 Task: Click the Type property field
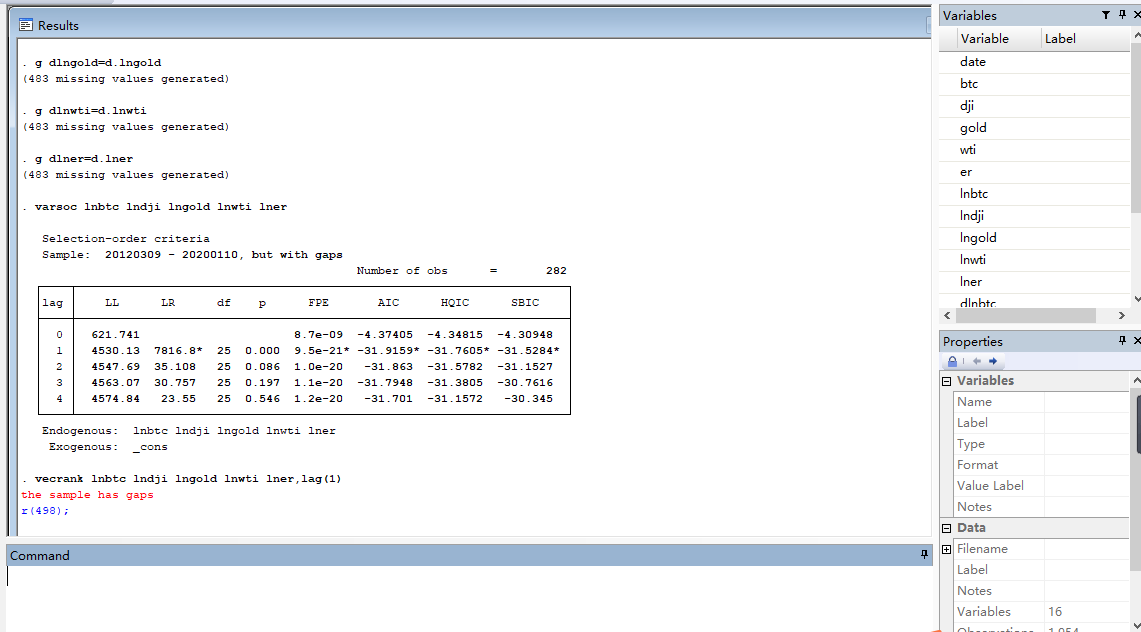pyautogui.click(x=1086, y=444)
